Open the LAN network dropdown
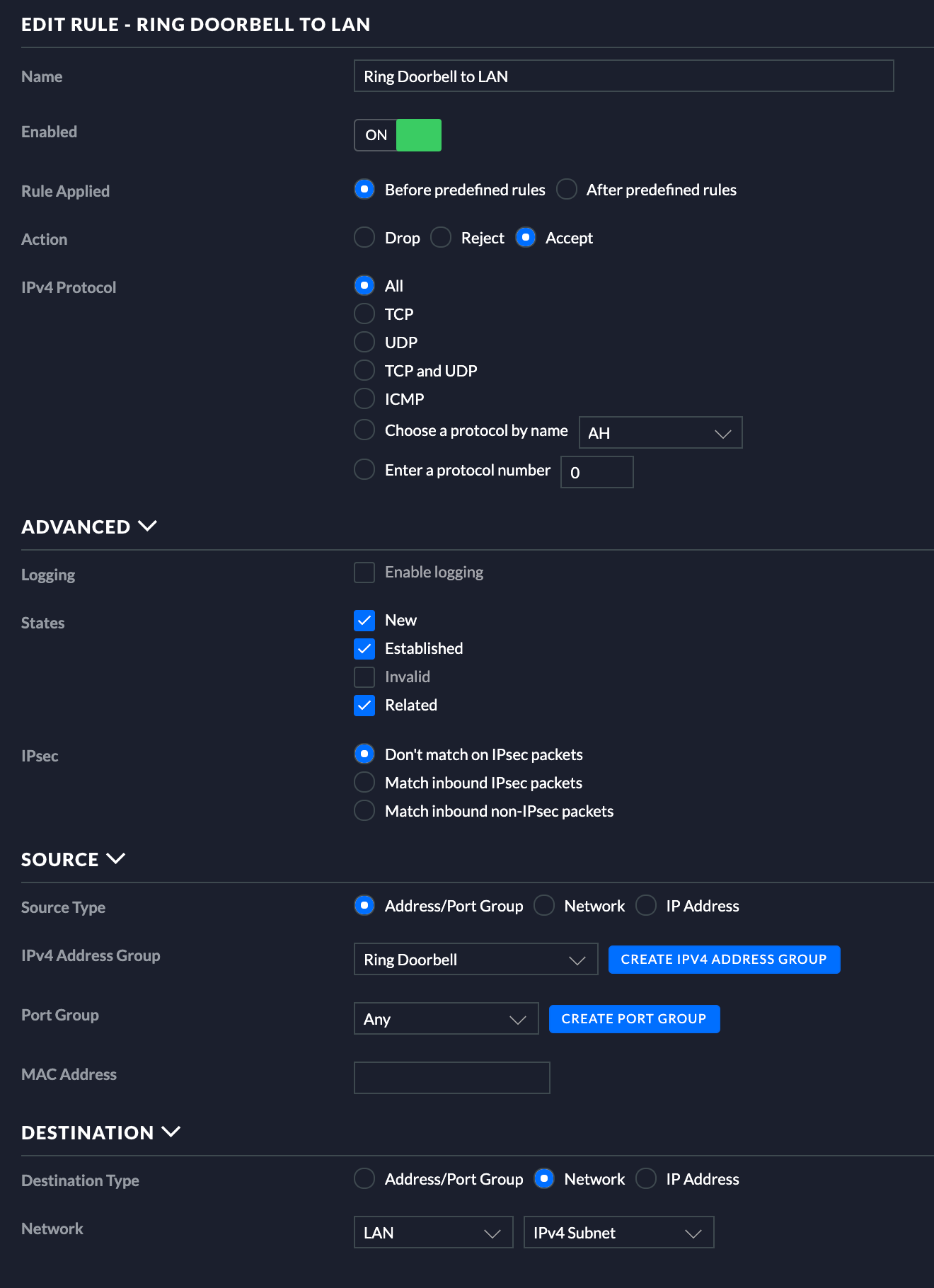The width and height of the screenshot is (934, 1288). click(x=433, y=1233)
